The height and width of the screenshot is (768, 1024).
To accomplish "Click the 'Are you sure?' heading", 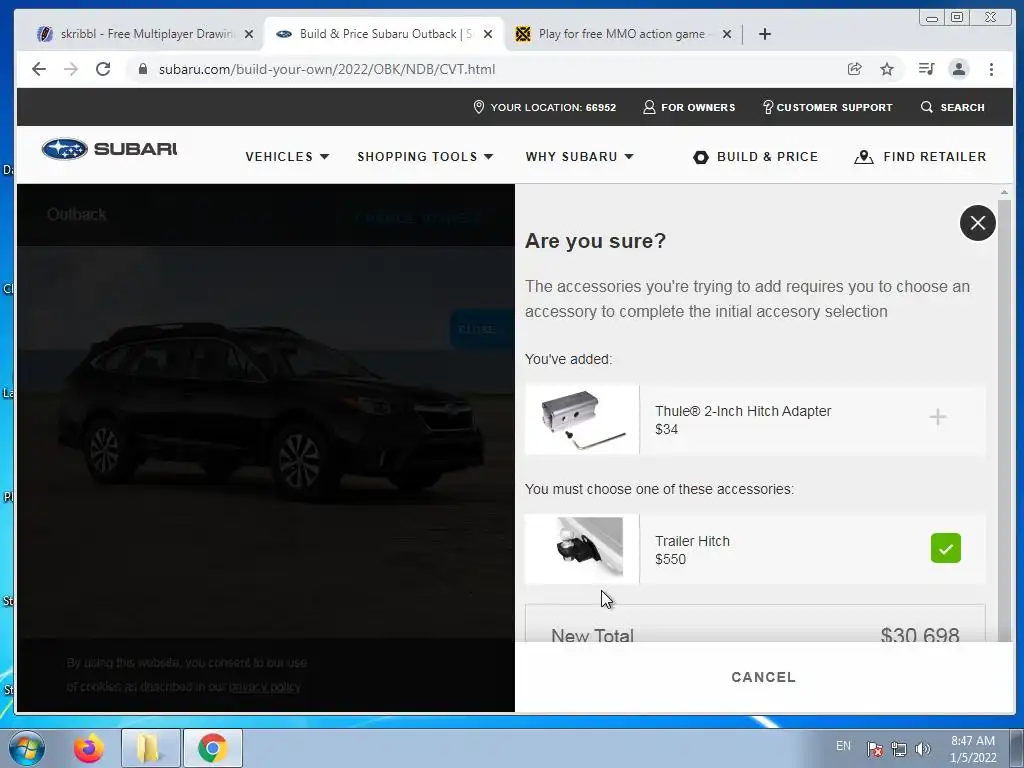I will tap(595, 241).
